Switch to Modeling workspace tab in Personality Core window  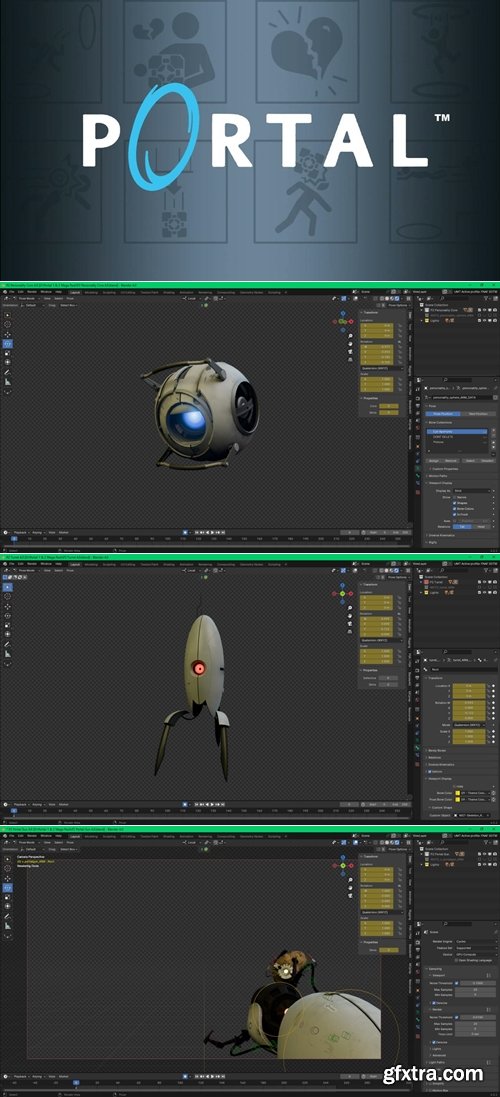[92, 291]
